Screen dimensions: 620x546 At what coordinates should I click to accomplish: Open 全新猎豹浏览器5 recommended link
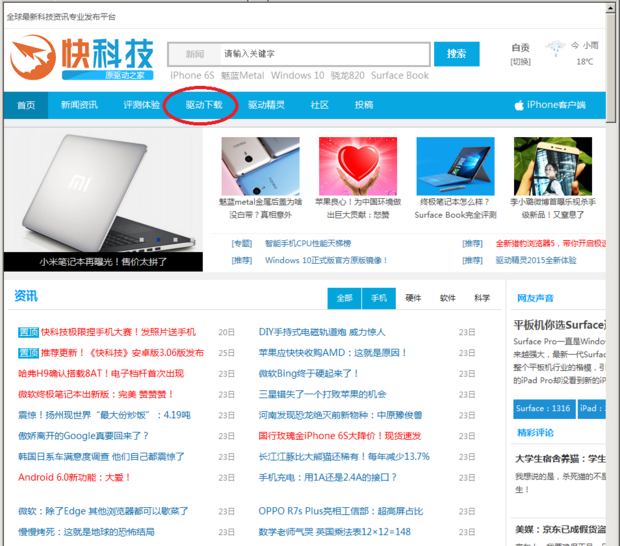coord(551,244)
